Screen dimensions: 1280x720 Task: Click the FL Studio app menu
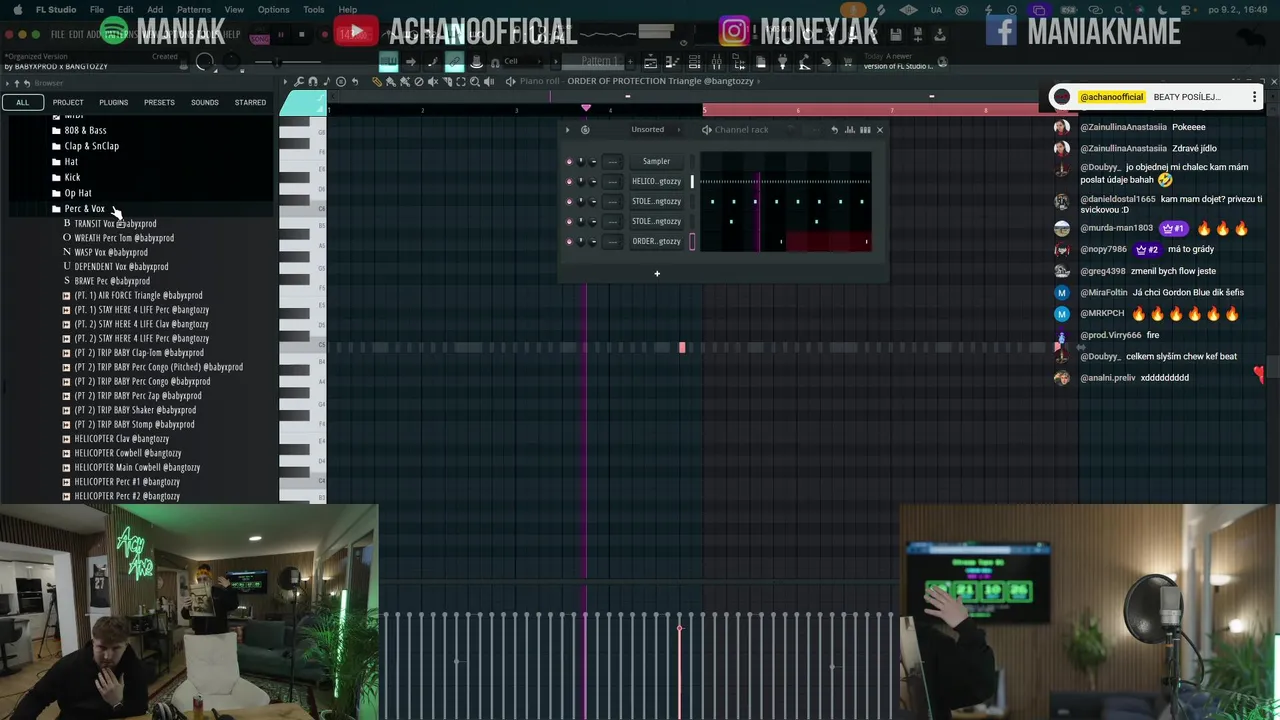click(55, 10)
